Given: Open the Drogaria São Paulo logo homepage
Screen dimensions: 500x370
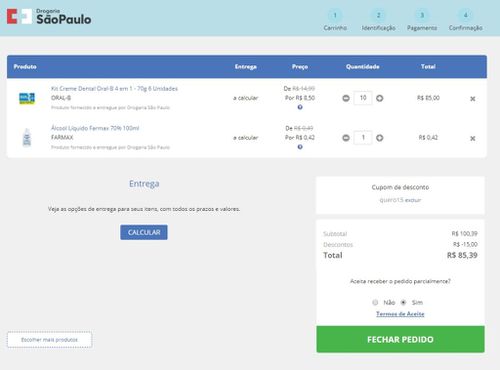Looking at the screenshot, I should point(49,17).
